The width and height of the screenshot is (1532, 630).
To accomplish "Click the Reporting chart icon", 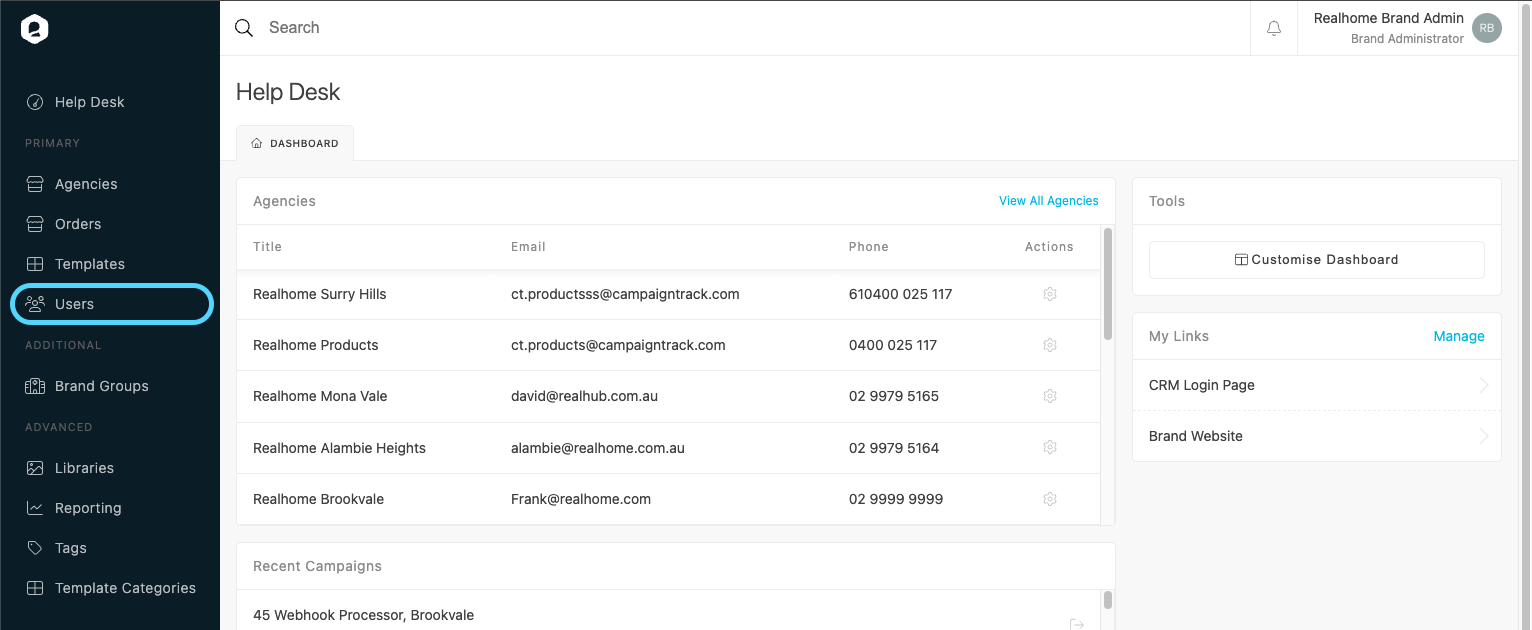I will coord(35,508).
